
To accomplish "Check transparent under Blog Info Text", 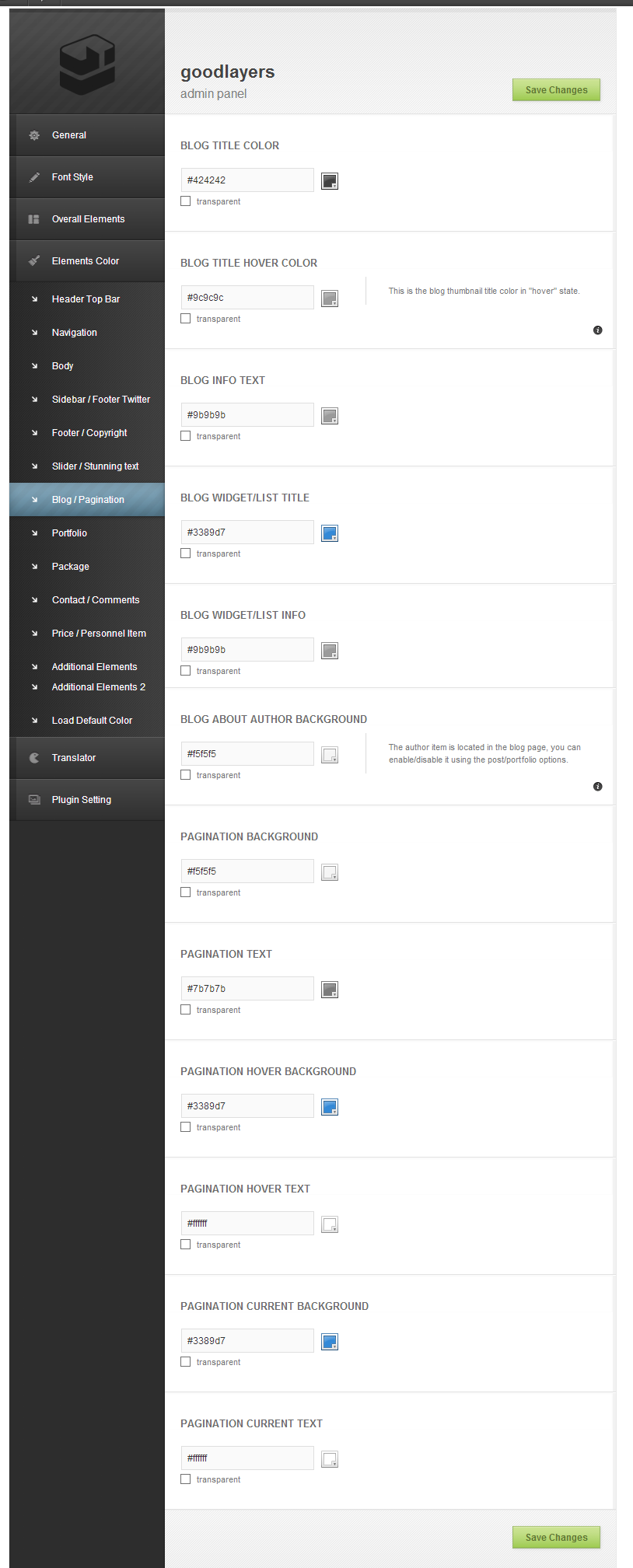I will (x=185, y=436).
